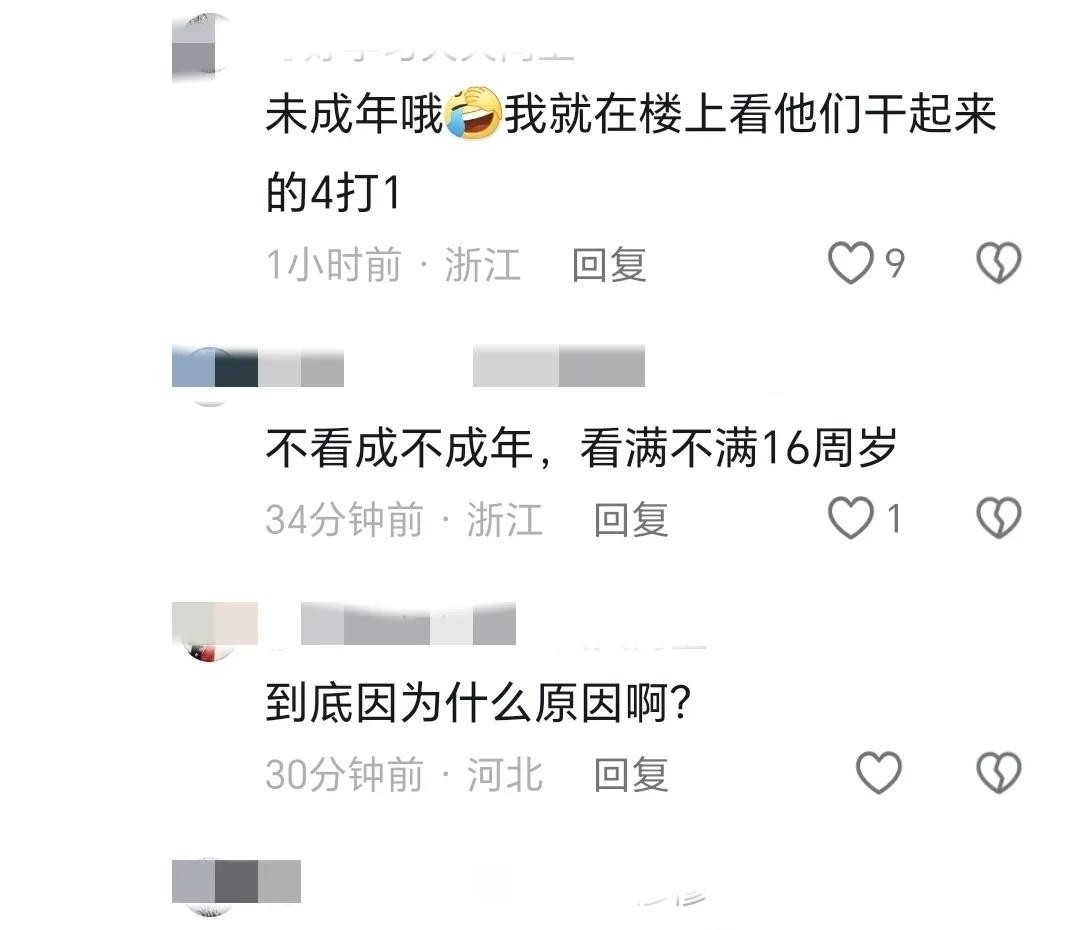Click the laughing-crying emoji in first comment
Screen dimensions: 1080x930
pyautogui.click(x=474, y=114)
